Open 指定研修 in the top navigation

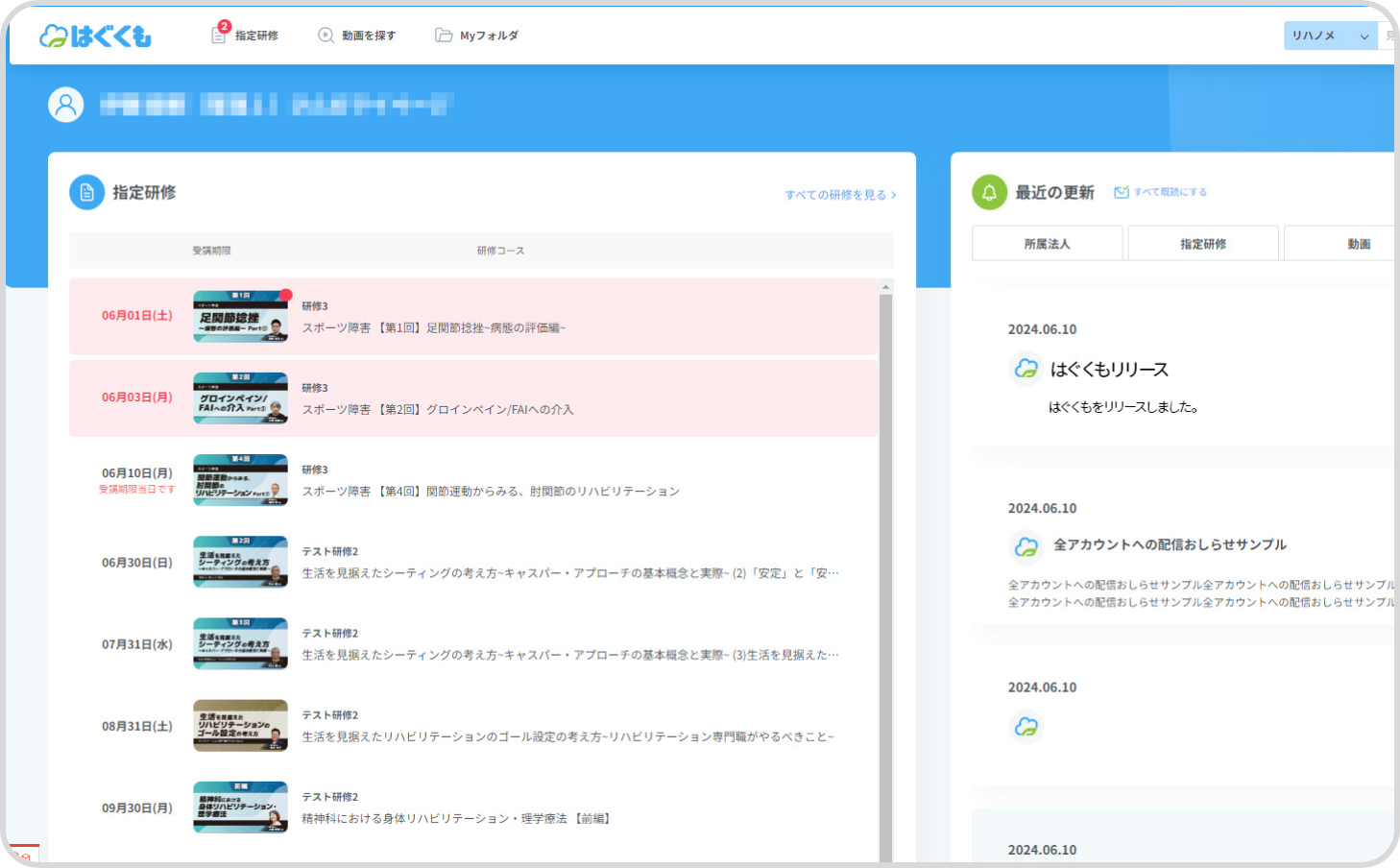pos(256,36)
